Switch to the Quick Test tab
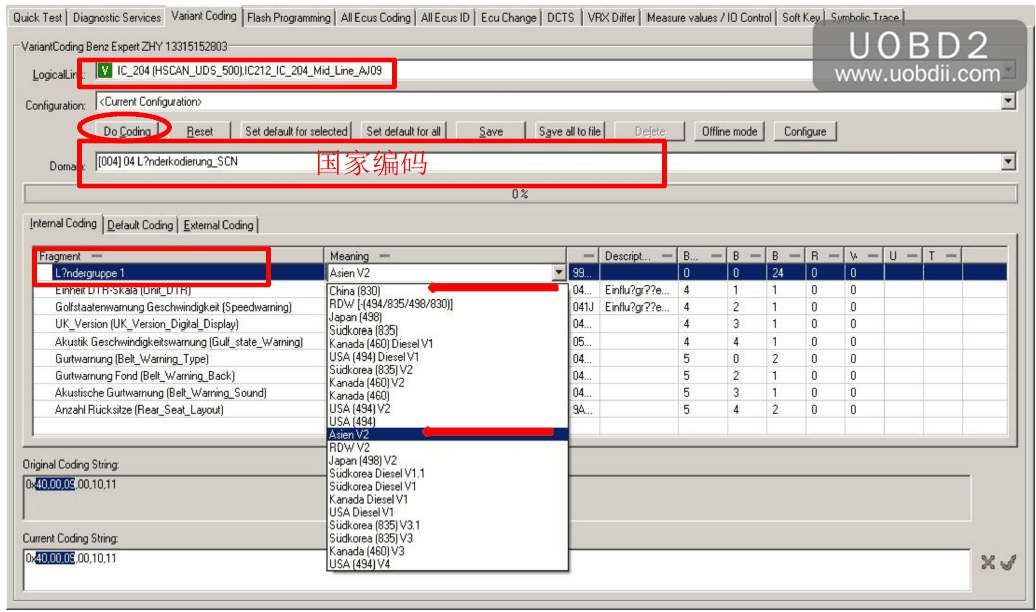The width and height of the screenshot is (1036, 612). point(37,17)
